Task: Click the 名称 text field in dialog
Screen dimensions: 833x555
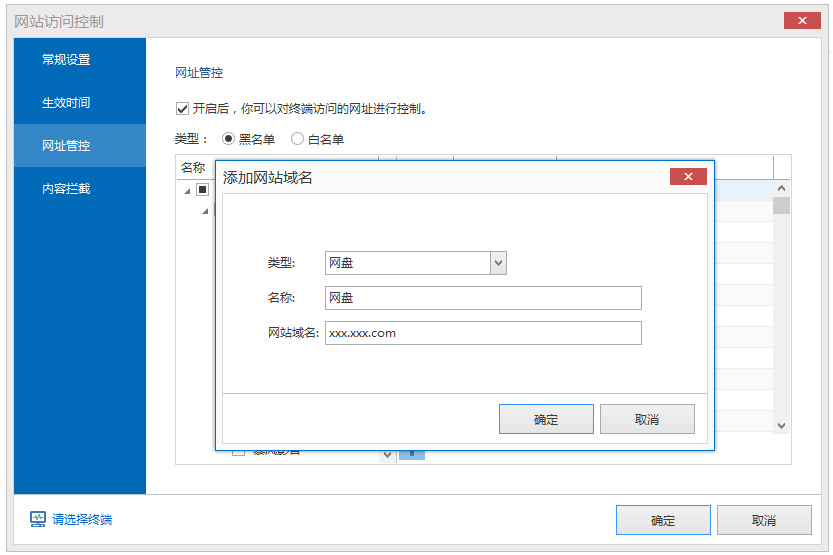Action: pyautogui.click(x=483, y=298)
